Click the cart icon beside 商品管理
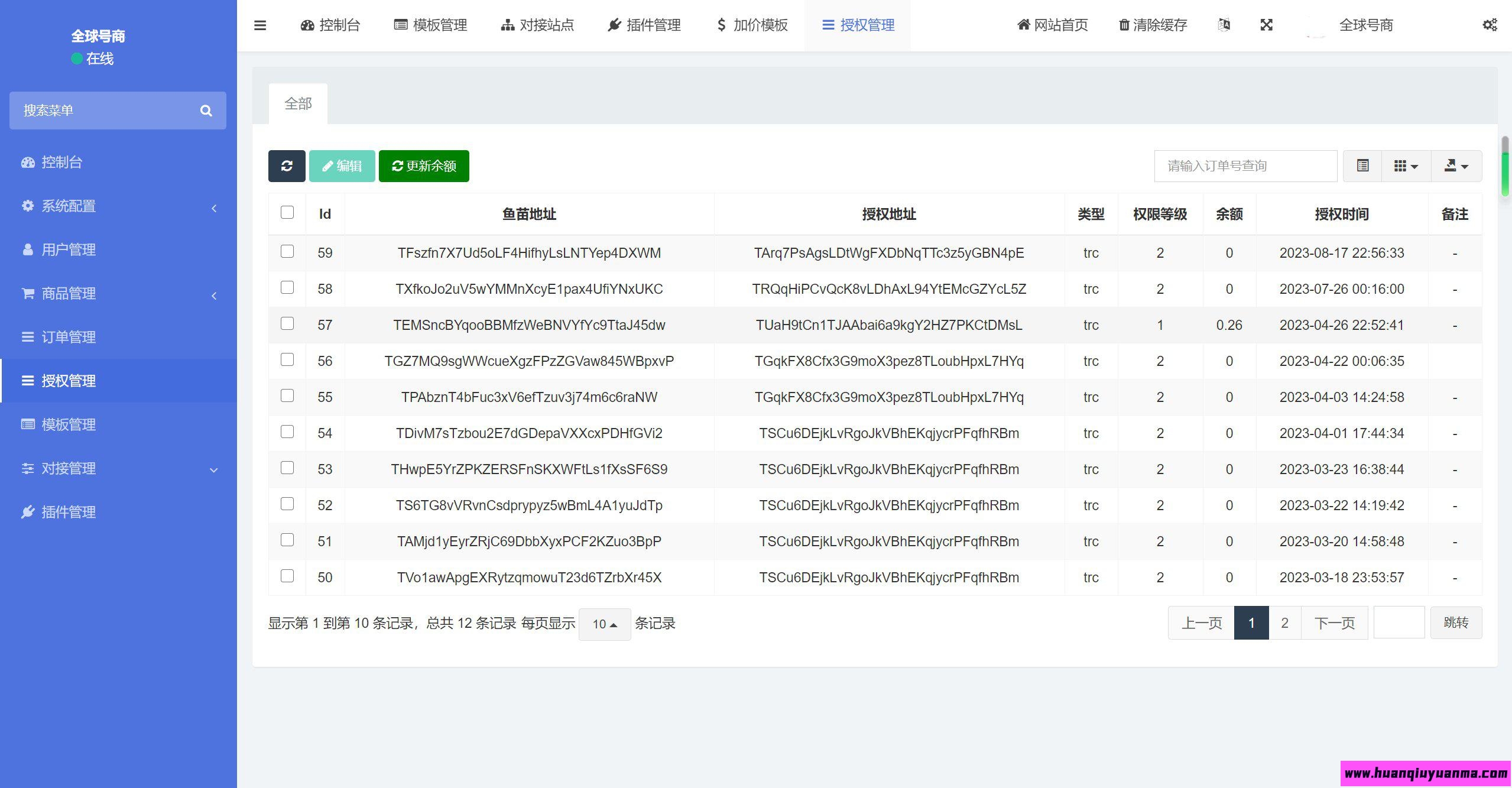 click(28, 293)
